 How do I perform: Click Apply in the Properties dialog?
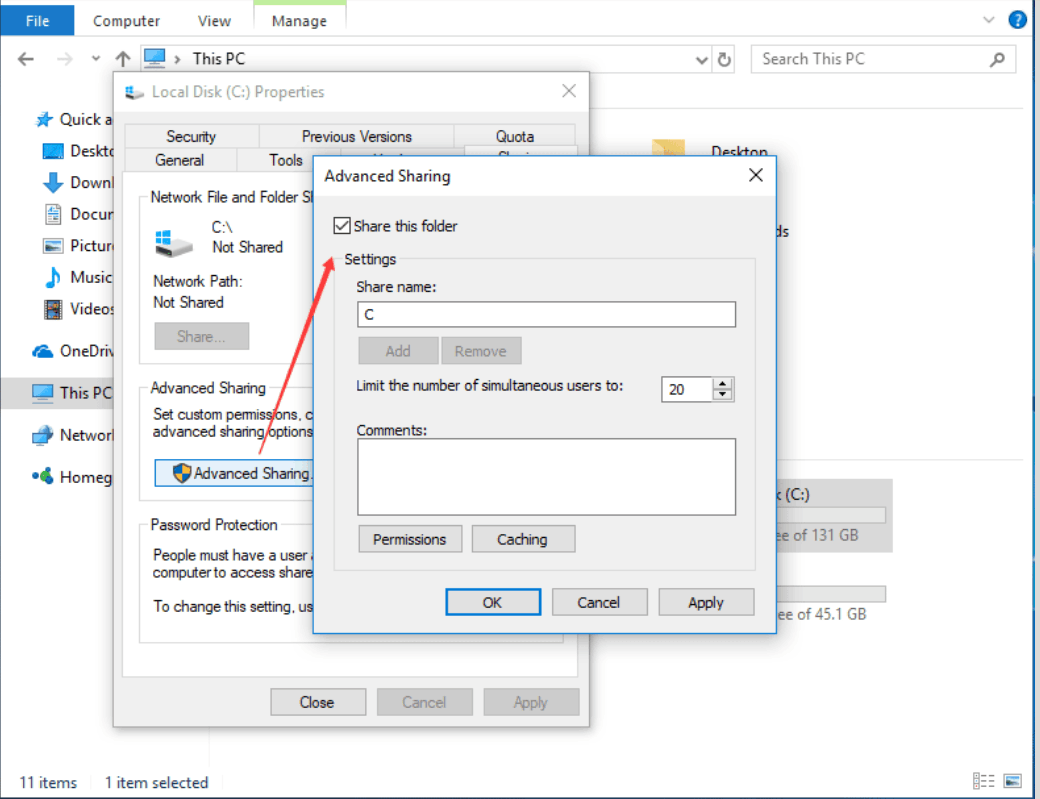coord(531,702)
